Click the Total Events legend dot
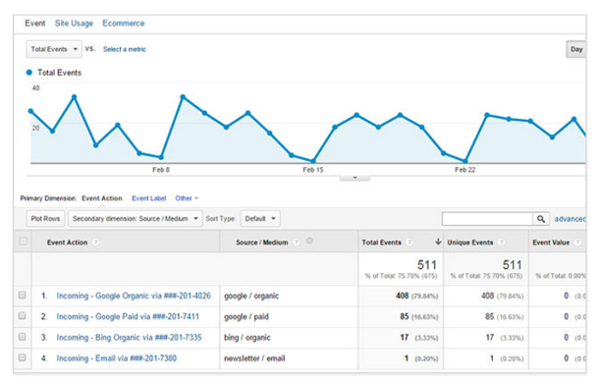The height and width of the screenshot is (385, 600). click(x=29, y=72)
